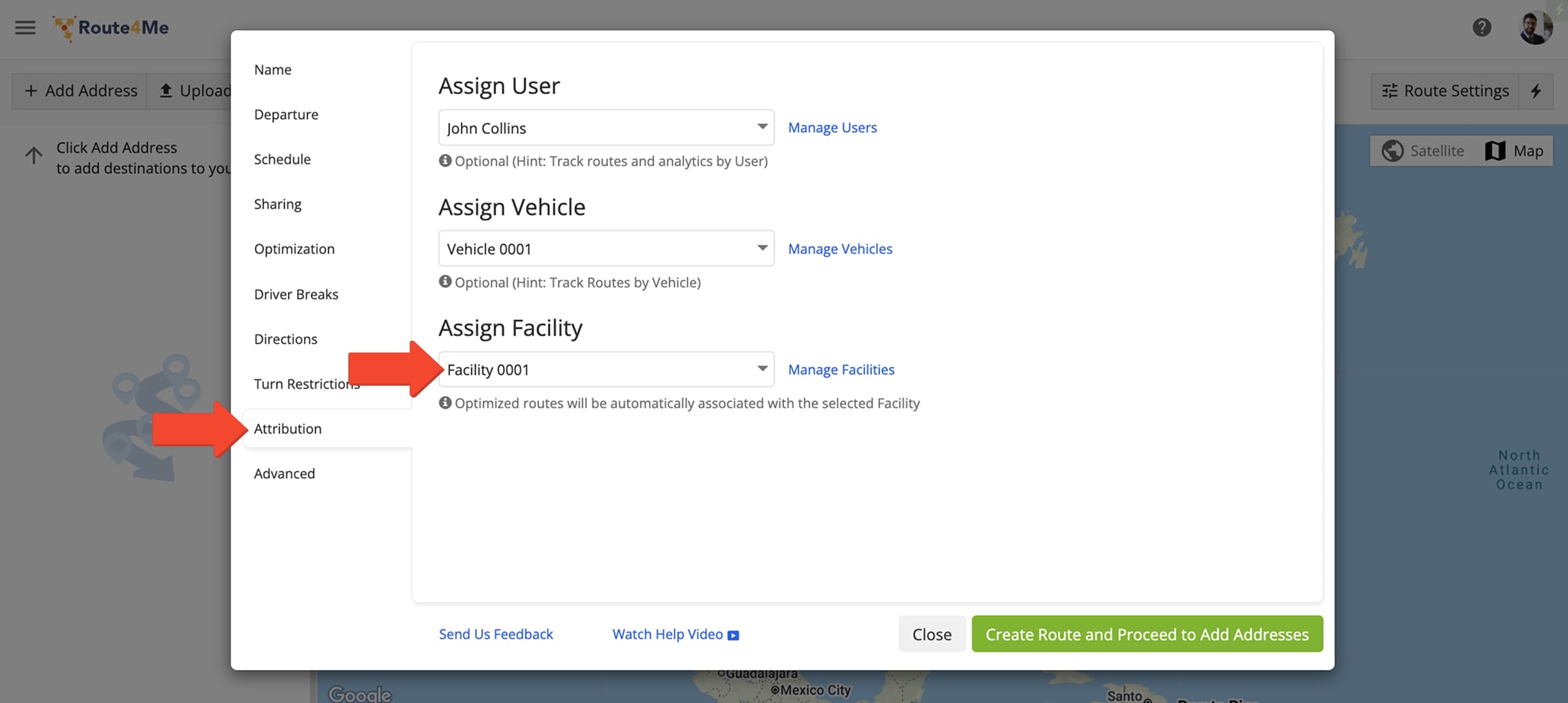Click the Manage Facilities link
The image size is (1568, 703).
841,370
